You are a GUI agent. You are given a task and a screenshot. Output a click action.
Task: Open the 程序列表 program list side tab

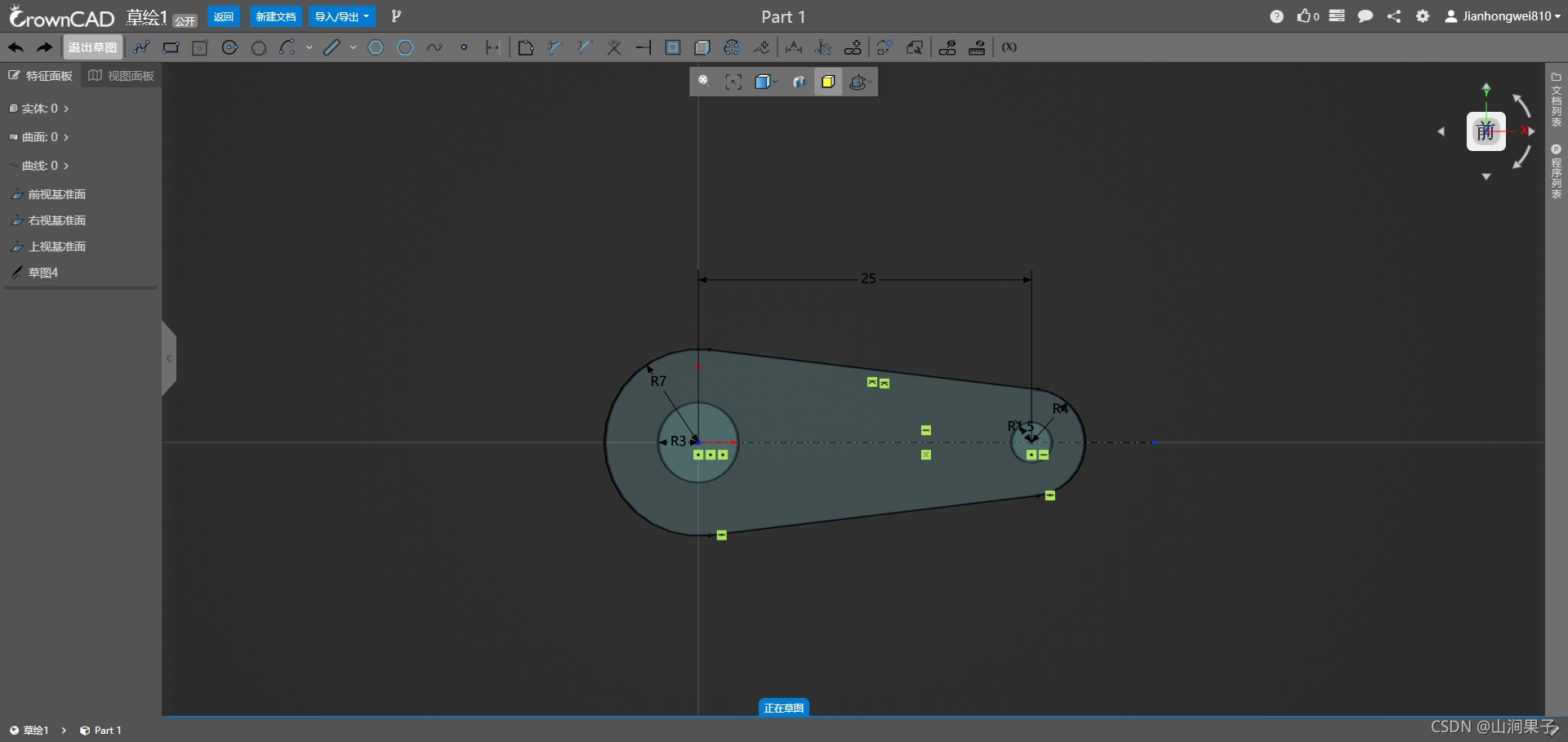[x=1557, y=171]
